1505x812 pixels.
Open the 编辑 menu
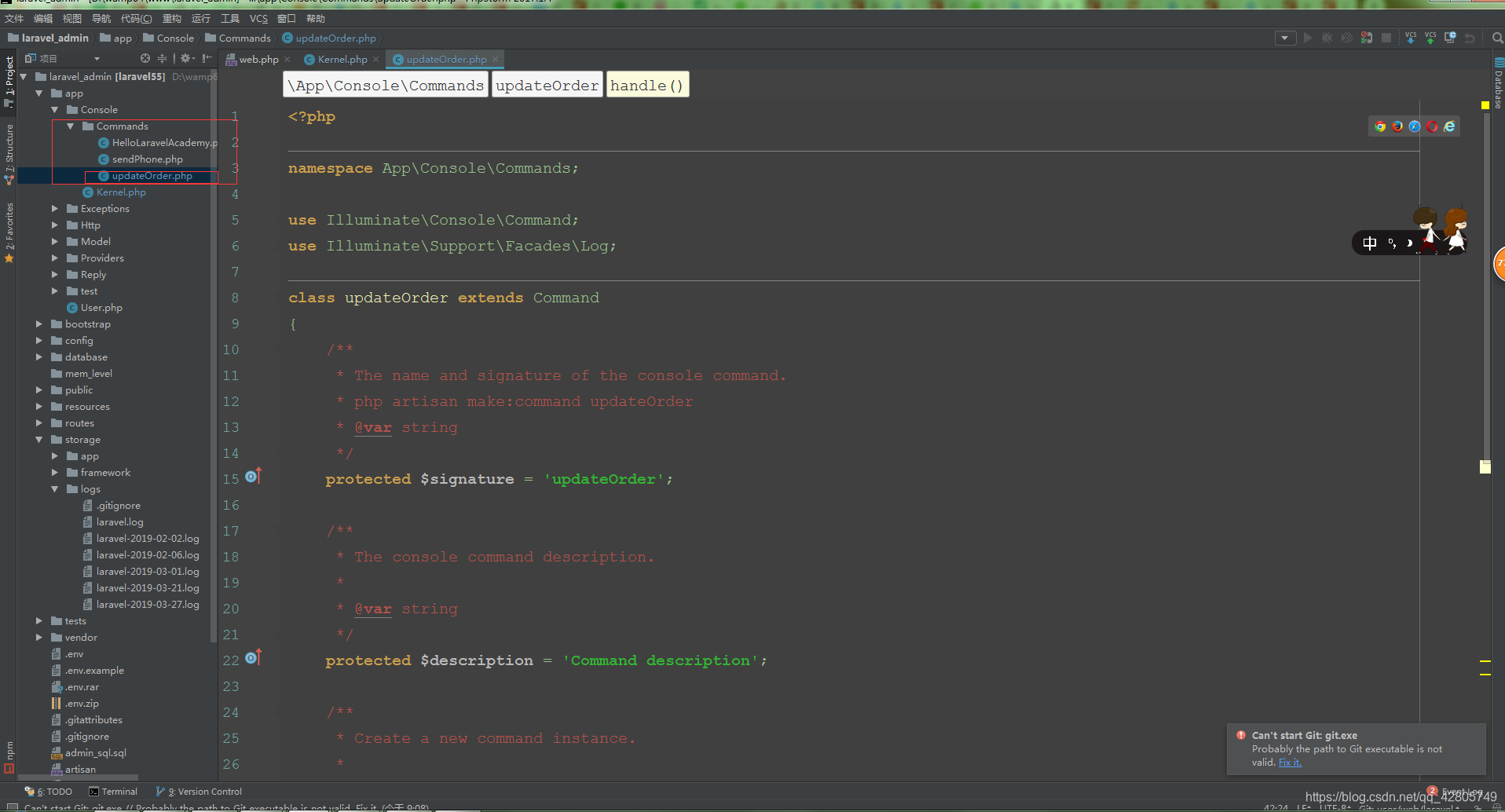(43, 18)
